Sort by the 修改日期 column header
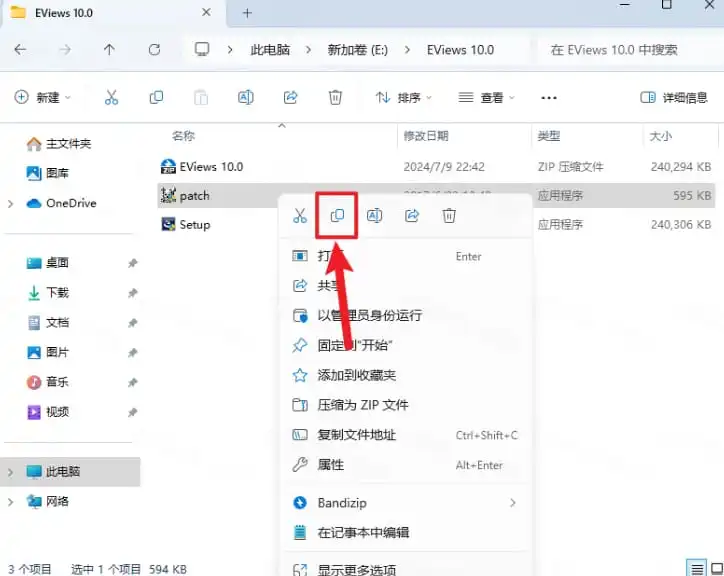Screen dimensions: 724x576 [x=426, y=136]
